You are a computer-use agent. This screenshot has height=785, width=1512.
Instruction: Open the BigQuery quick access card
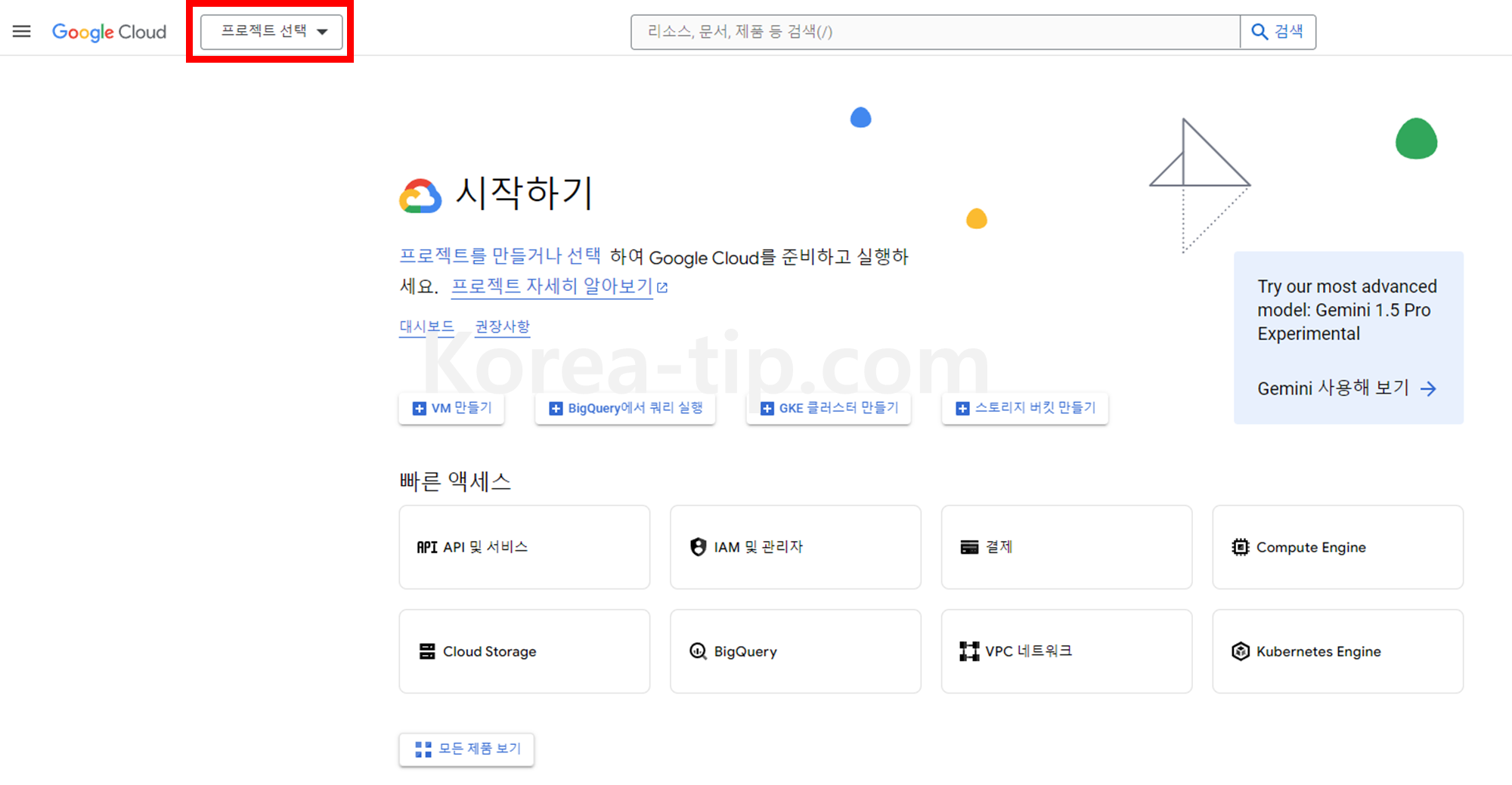tap(795, 651)
